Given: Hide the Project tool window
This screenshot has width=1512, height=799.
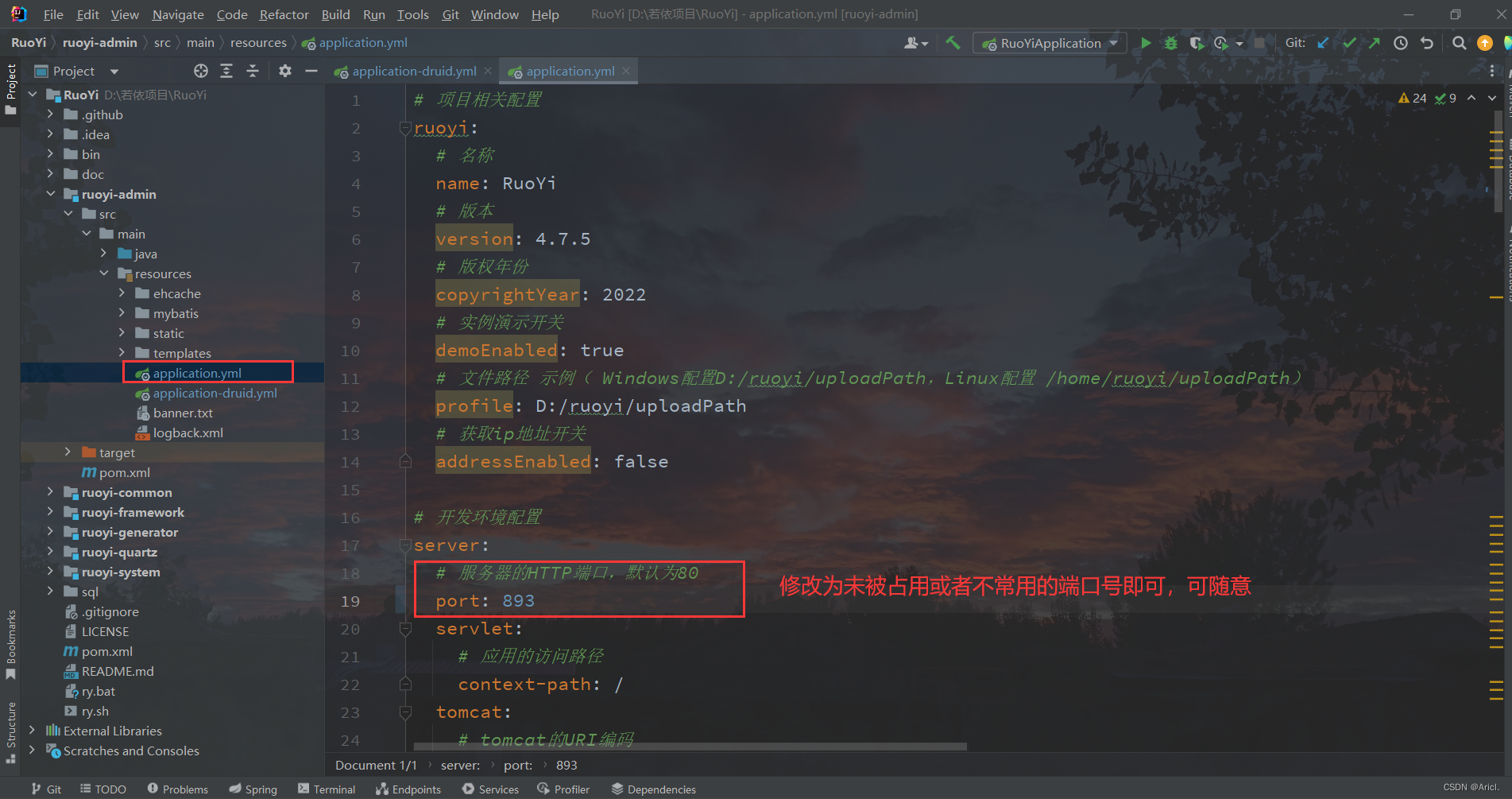Looking at the screenshot, I should coord(311,71).
